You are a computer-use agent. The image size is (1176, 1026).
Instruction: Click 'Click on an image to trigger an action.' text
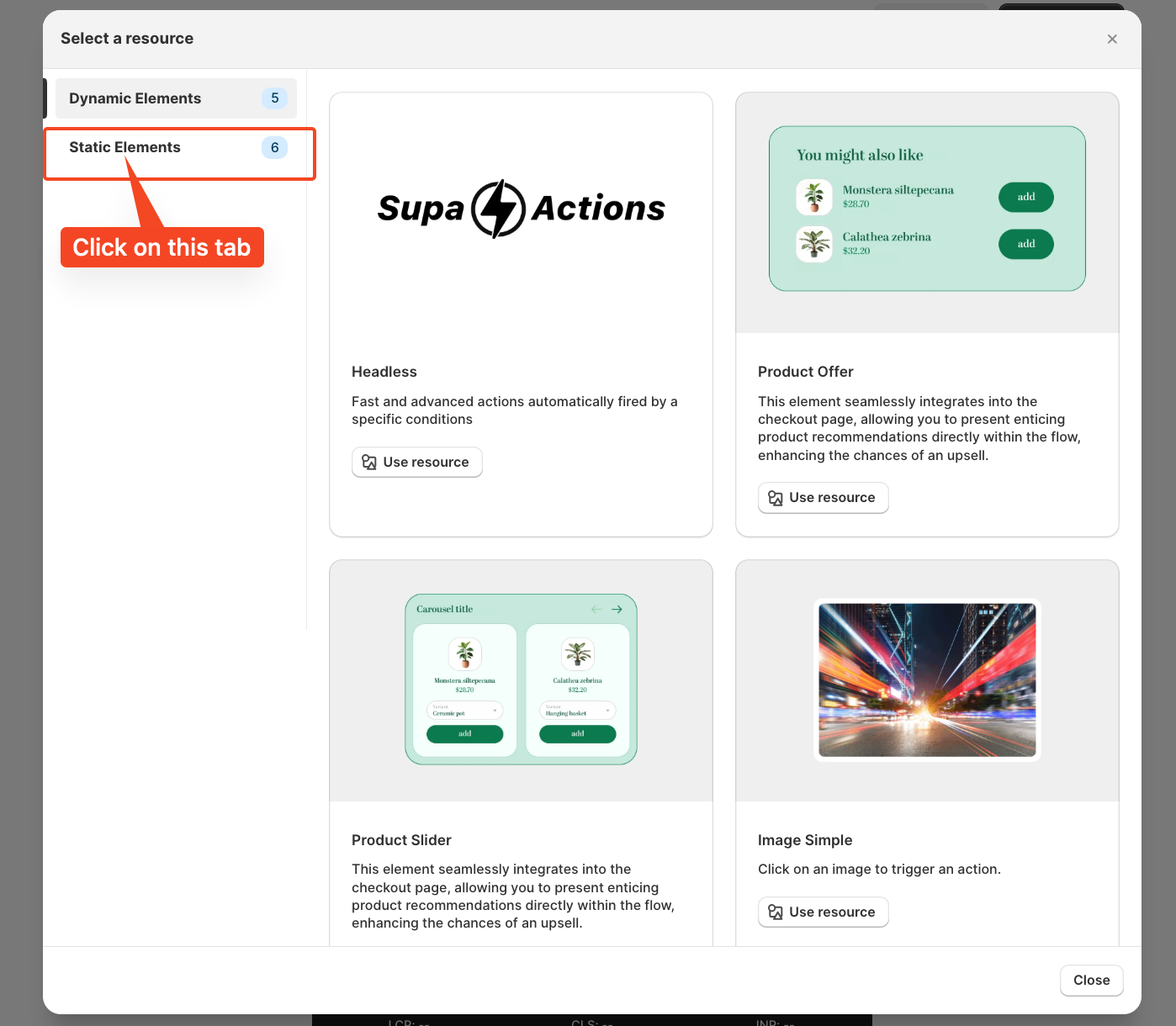click(879, 870)
